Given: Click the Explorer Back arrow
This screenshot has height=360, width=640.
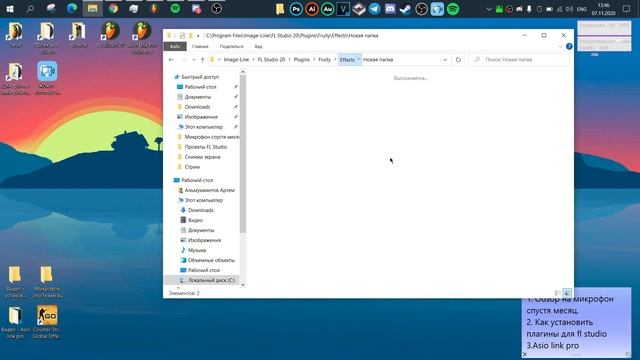Looking at the screenshot, I should pyautogui.click(x=171, y=60).
